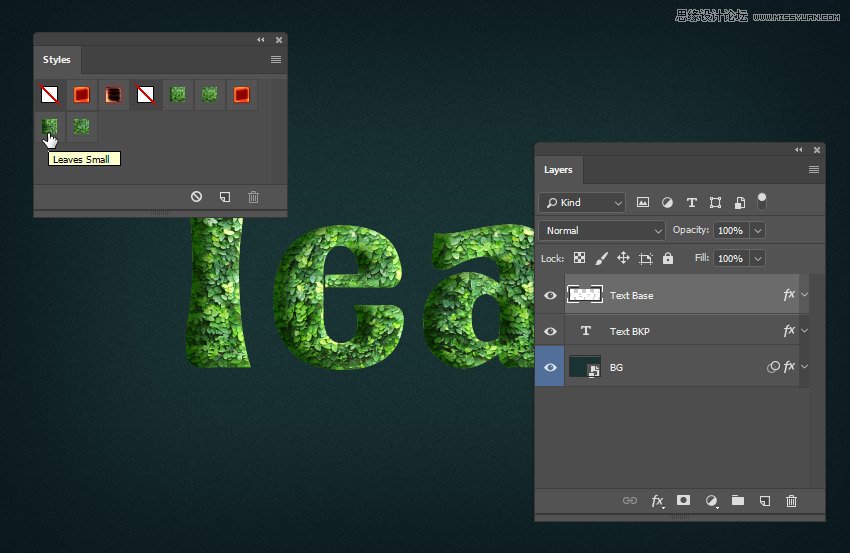Select the Styles panel tab
The height and width of the screenshot is (553, 850).
pyautogui.click(x=57, y=60)
